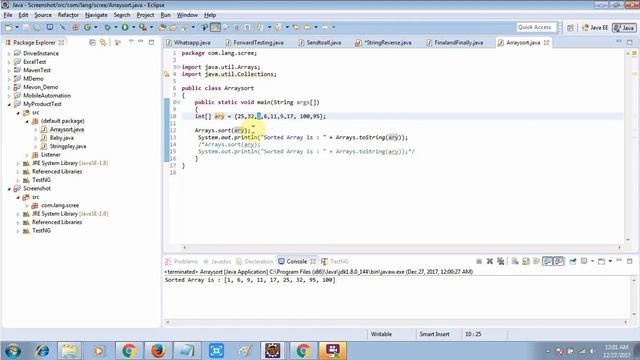640x360 pixels.
Task: Open Internet Explorer from the taskbar
Action: point(42,351)
